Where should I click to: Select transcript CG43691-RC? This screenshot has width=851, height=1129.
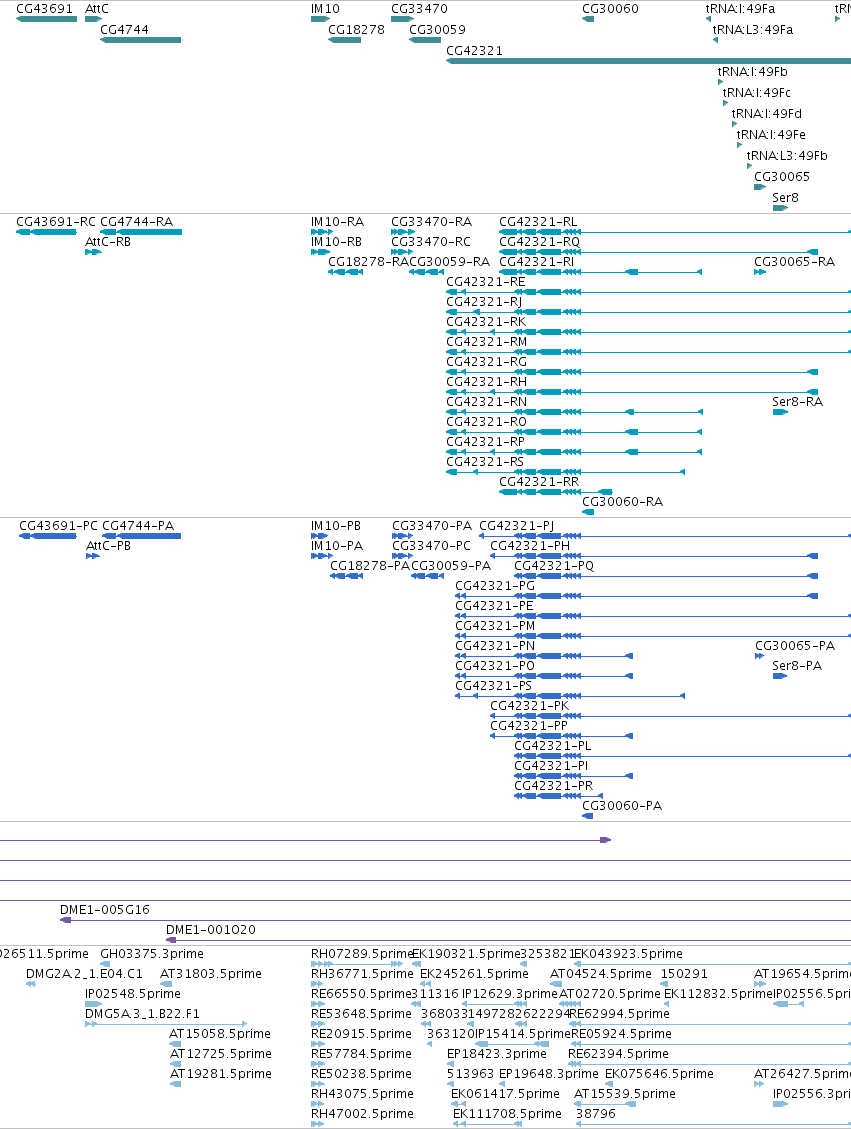click(x=46, y=232)
